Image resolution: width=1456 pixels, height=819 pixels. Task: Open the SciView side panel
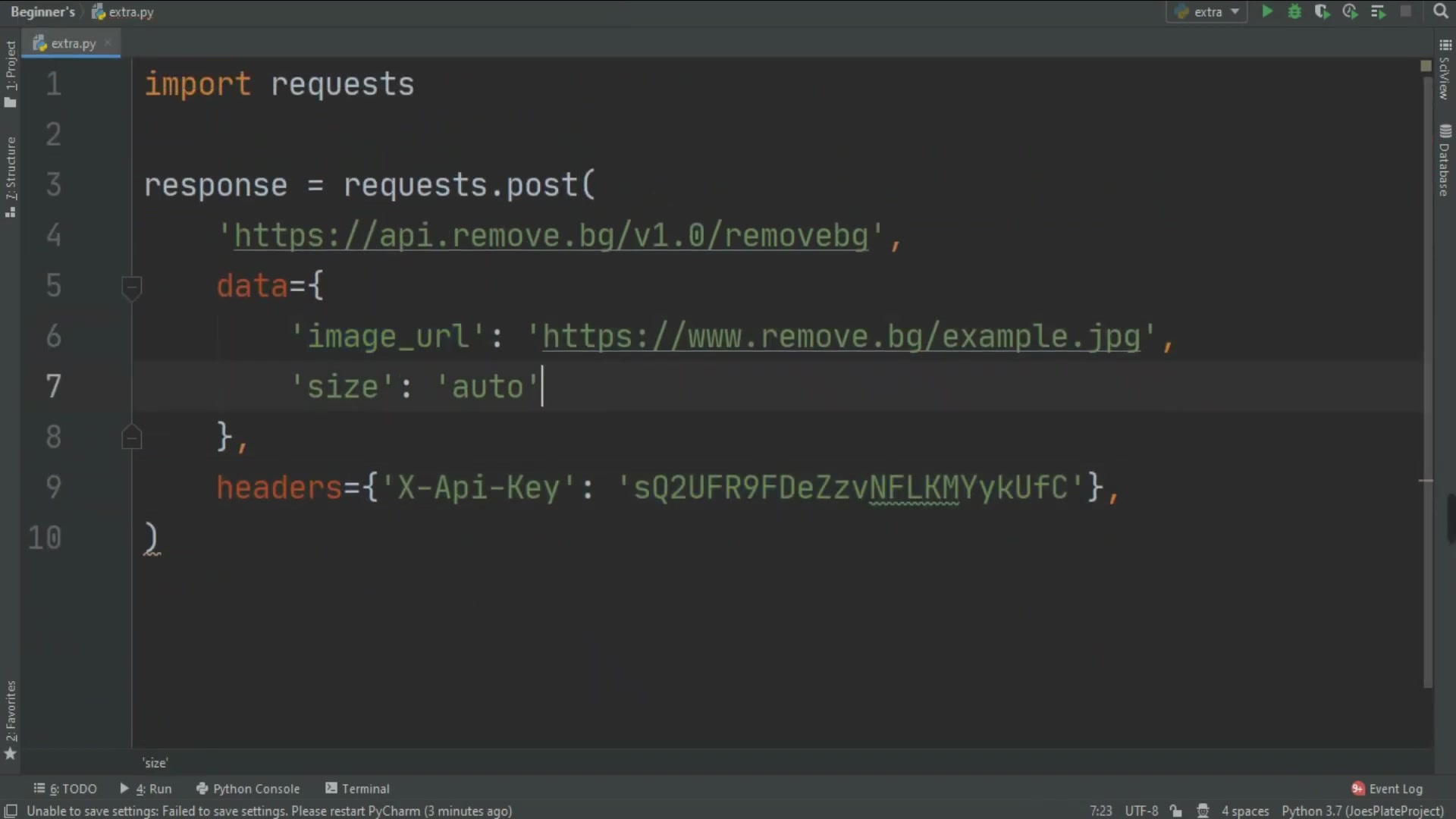click(1445, 70)
